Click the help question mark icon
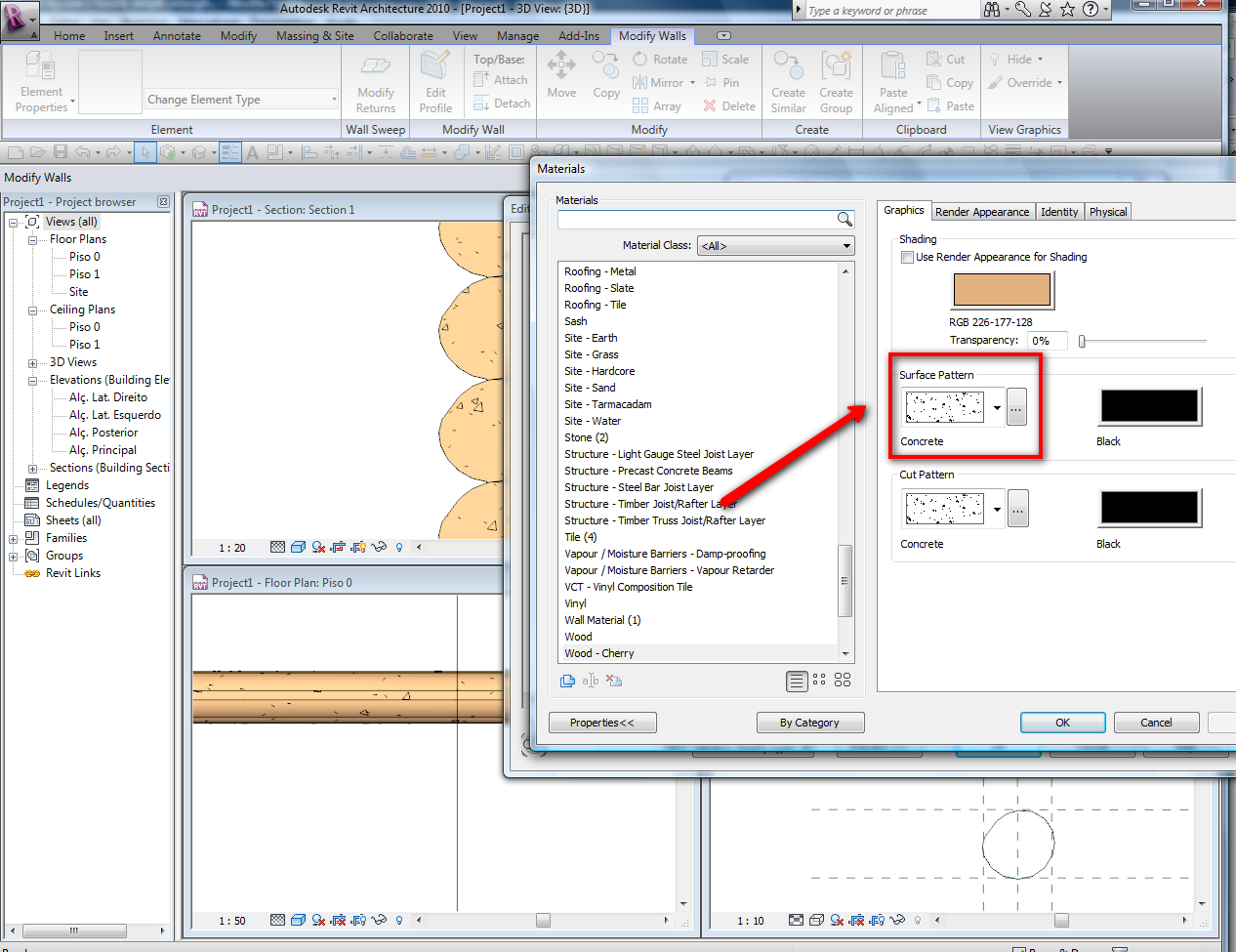The width and height of the screenshot is (1236, 952). 1091,9
